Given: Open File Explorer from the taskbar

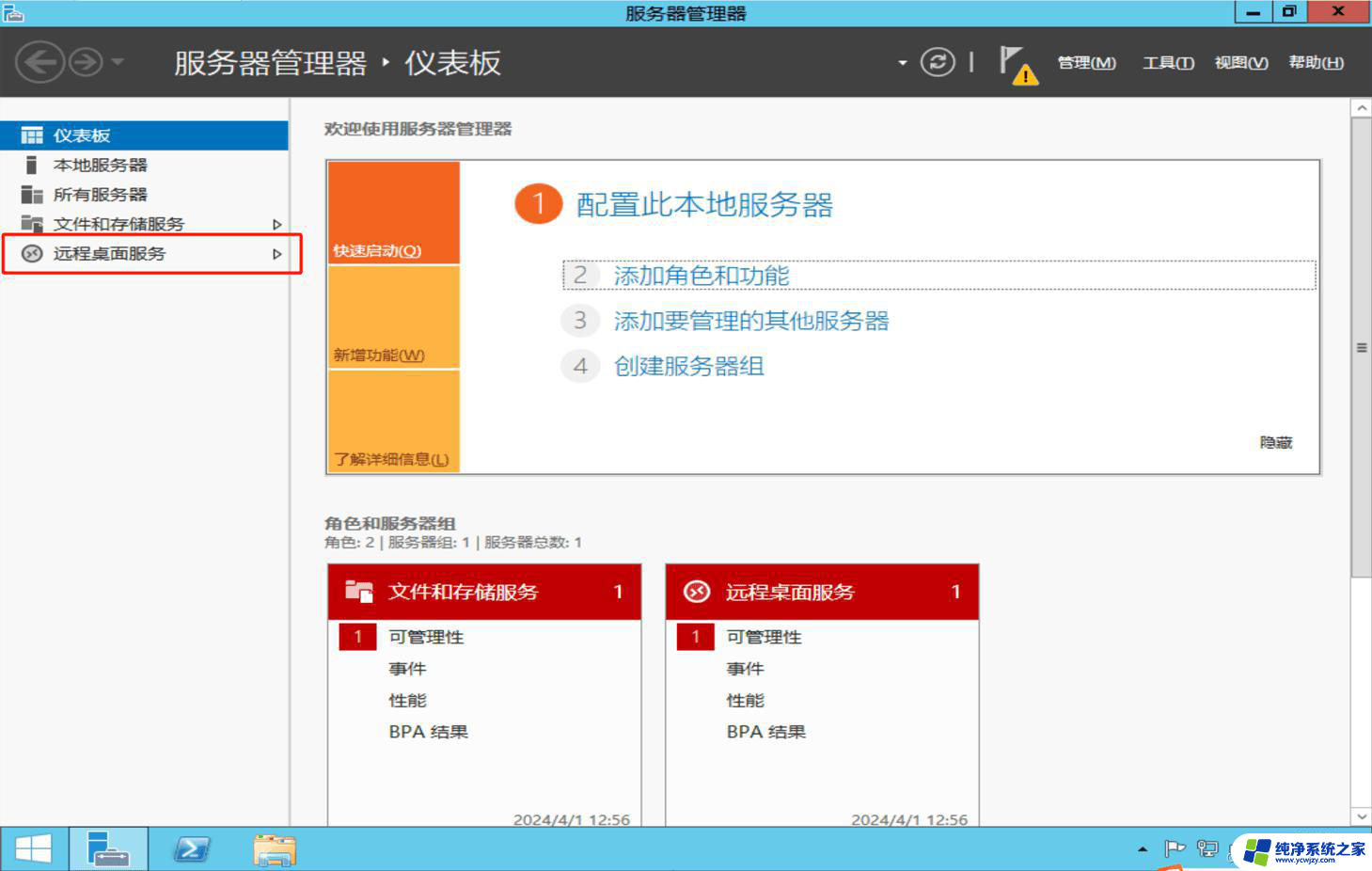Looking at the screenshot, I should pos(275,850).
